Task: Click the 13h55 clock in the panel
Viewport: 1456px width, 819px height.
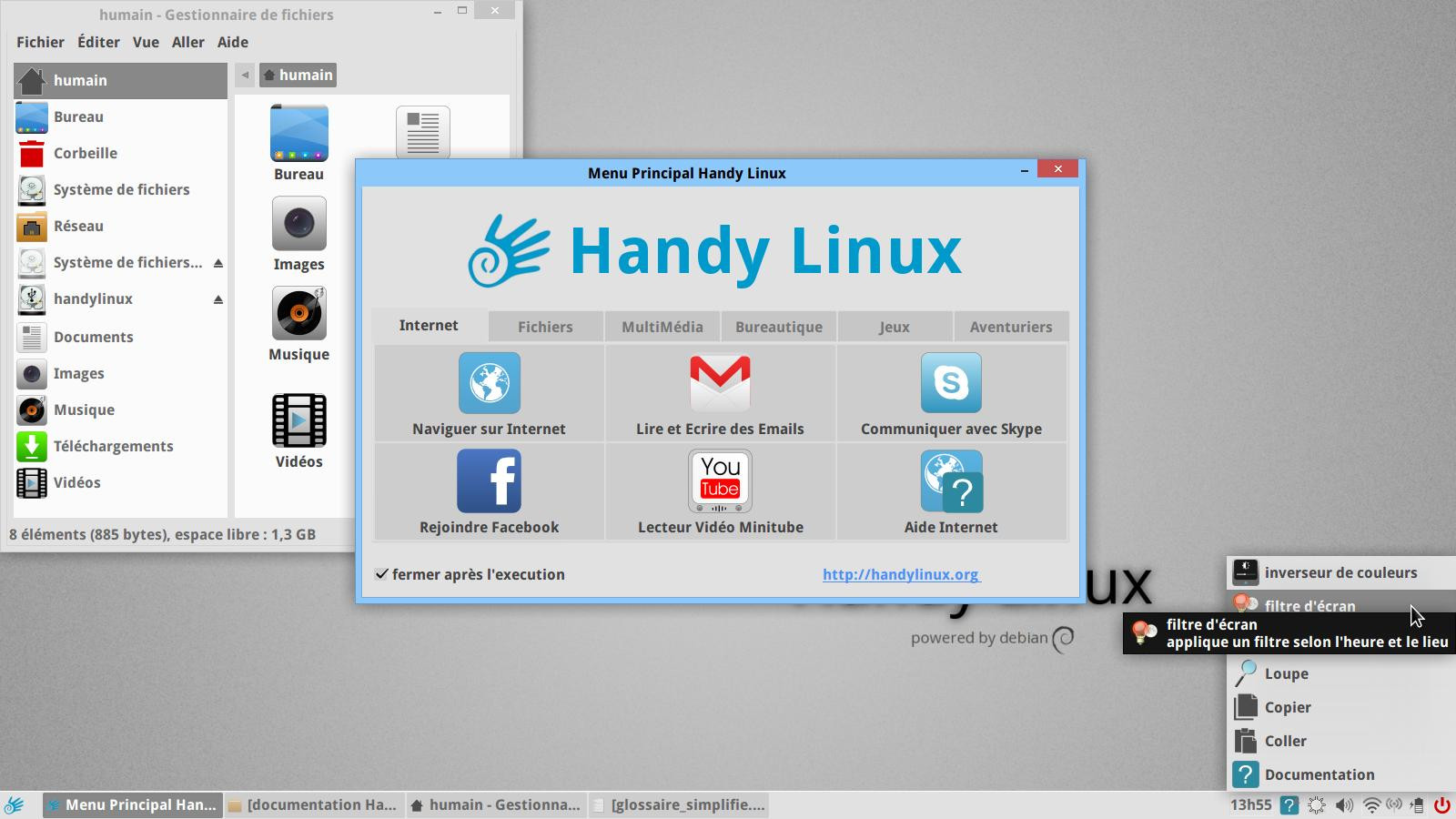Action: [1250, 804]
